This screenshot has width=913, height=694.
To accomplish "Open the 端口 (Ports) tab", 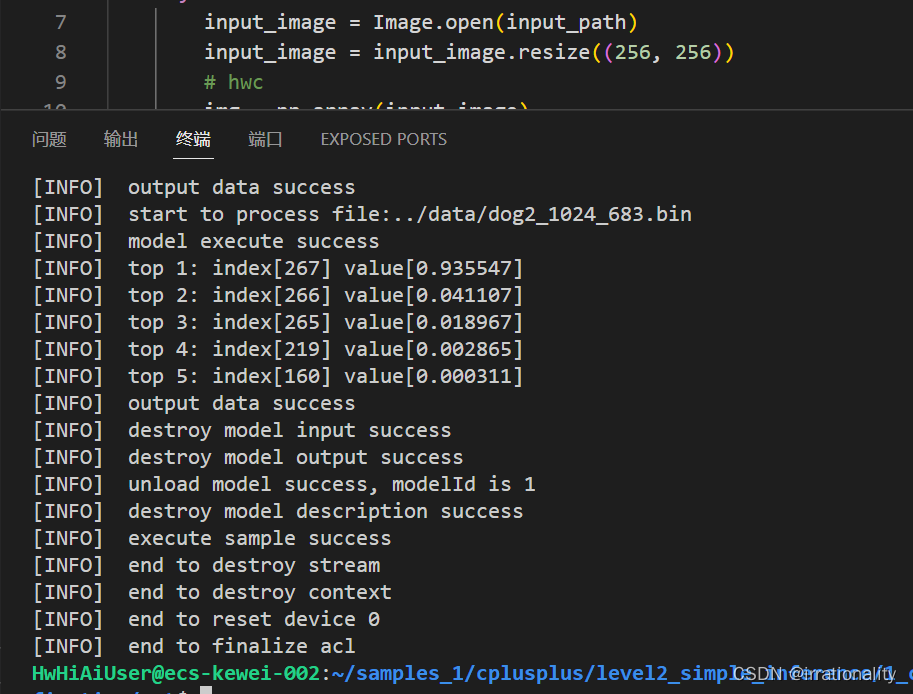I will coord(266,139).
